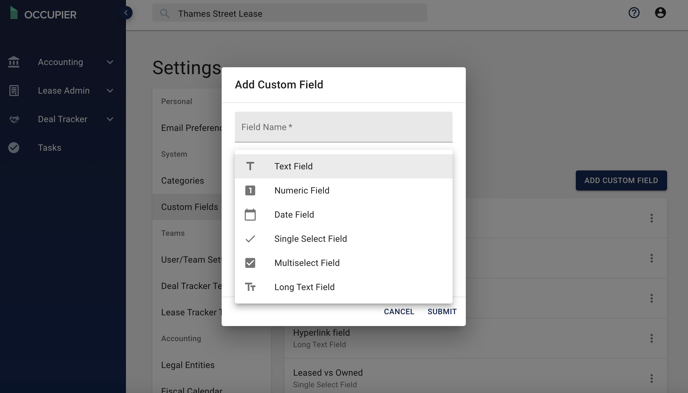This screenshot has width=688, height=393.
Task: Open the three-dot menu for Leased vs Owned
Action: point(652,378)
